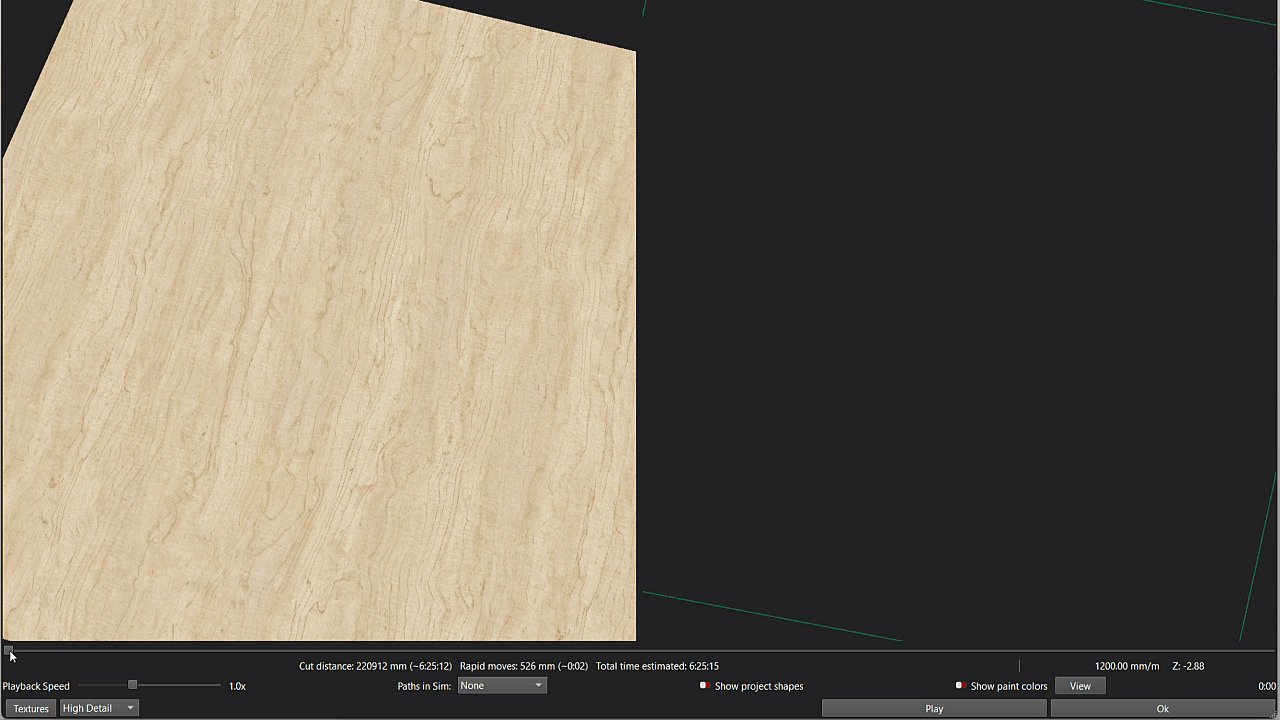Screen dimensions: 1280x720
Task: Click the Playback Speed label
Action: [x=36, y=686]
